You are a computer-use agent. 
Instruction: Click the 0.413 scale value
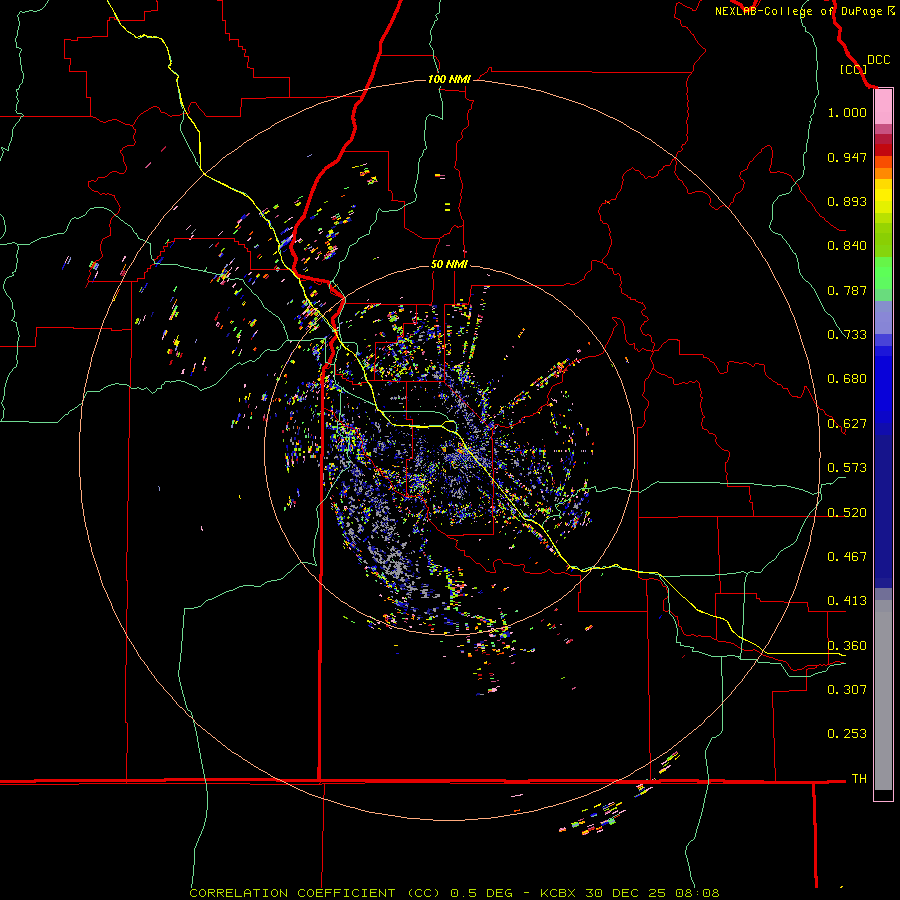click(x=847, y=601)
